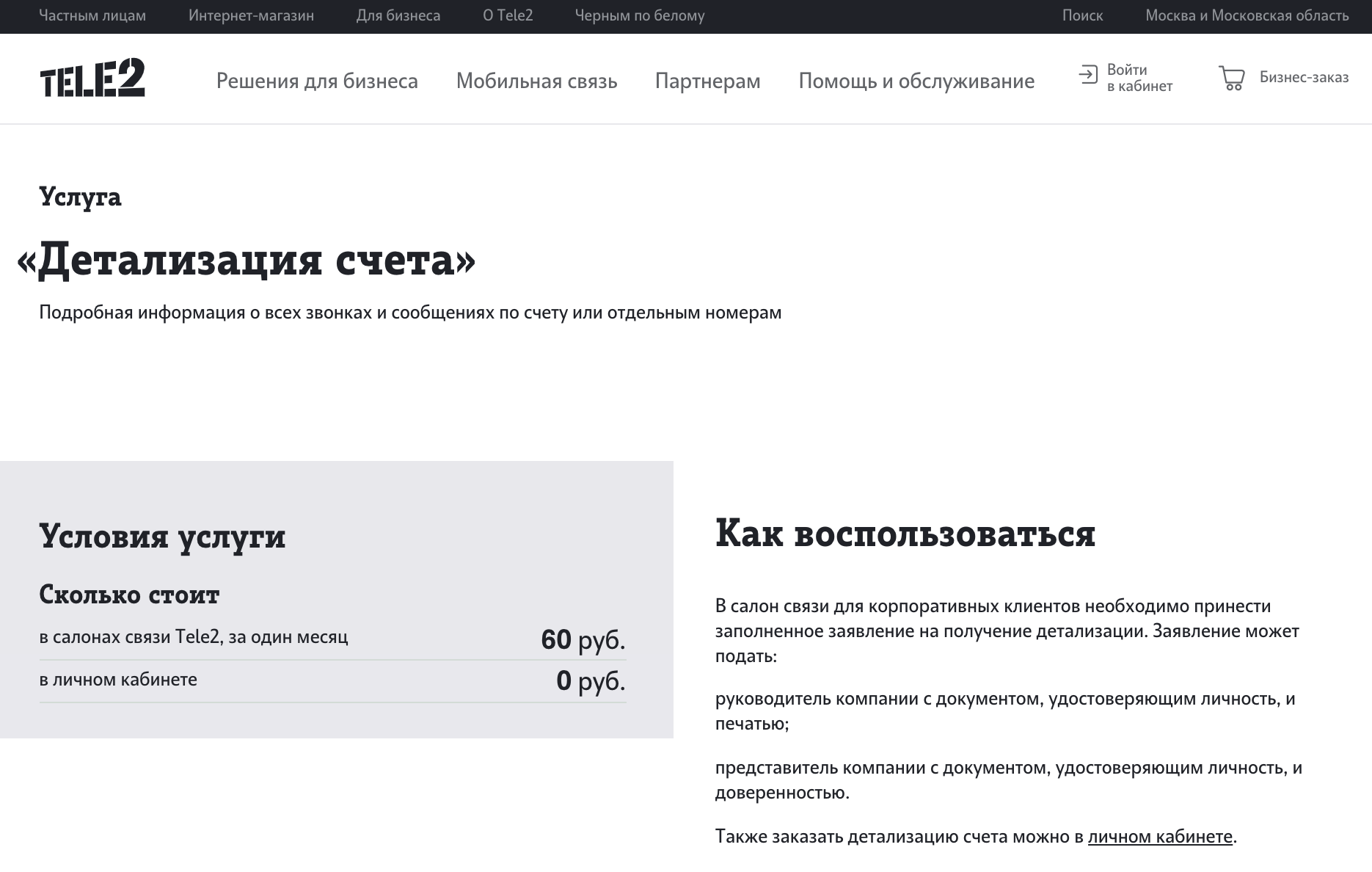Click the 60 руб. price
The width and height of the screenshot is (1372, 872).
click(583, 640)
